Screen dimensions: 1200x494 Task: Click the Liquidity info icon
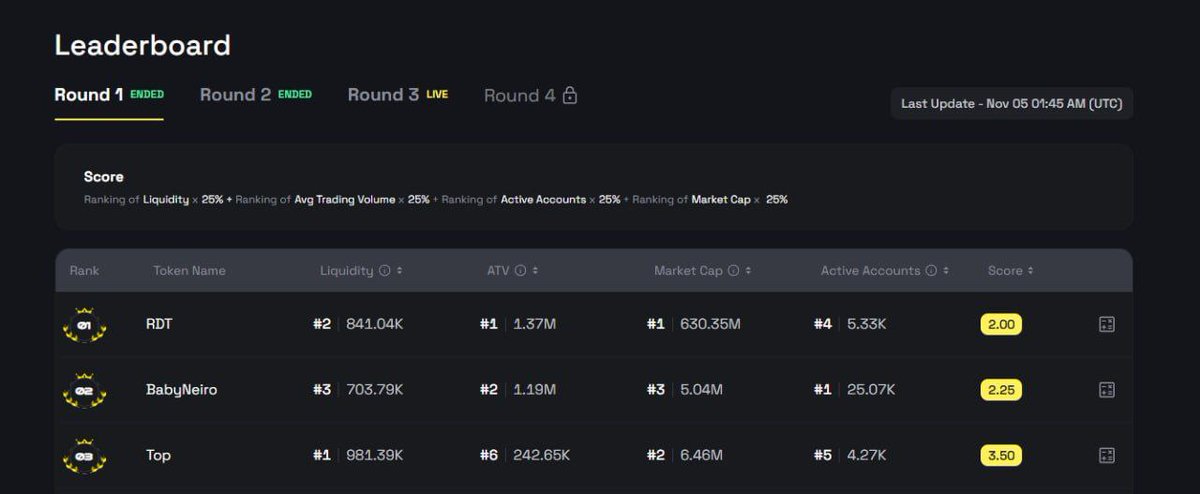coord(384,271)
